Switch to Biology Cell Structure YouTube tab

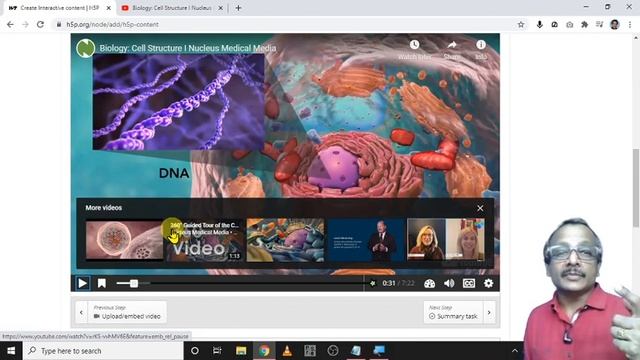tap(172, 8)
